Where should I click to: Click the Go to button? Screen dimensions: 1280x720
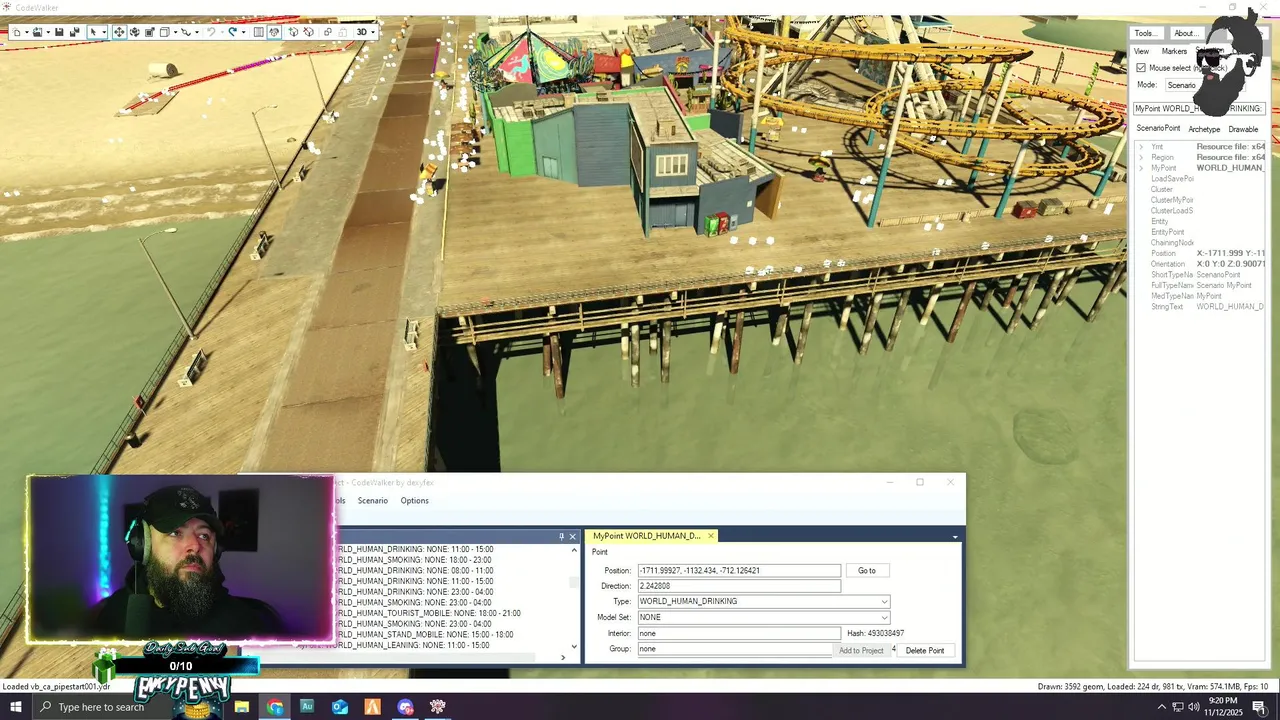click(x=867, y=571)
